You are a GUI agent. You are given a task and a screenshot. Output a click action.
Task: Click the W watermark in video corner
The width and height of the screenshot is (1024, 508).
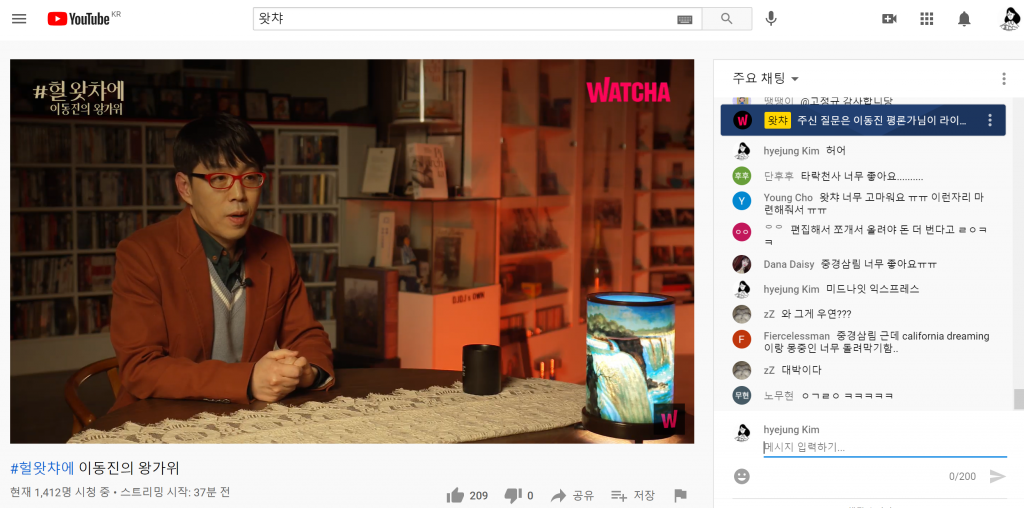(x=669, y=419)
